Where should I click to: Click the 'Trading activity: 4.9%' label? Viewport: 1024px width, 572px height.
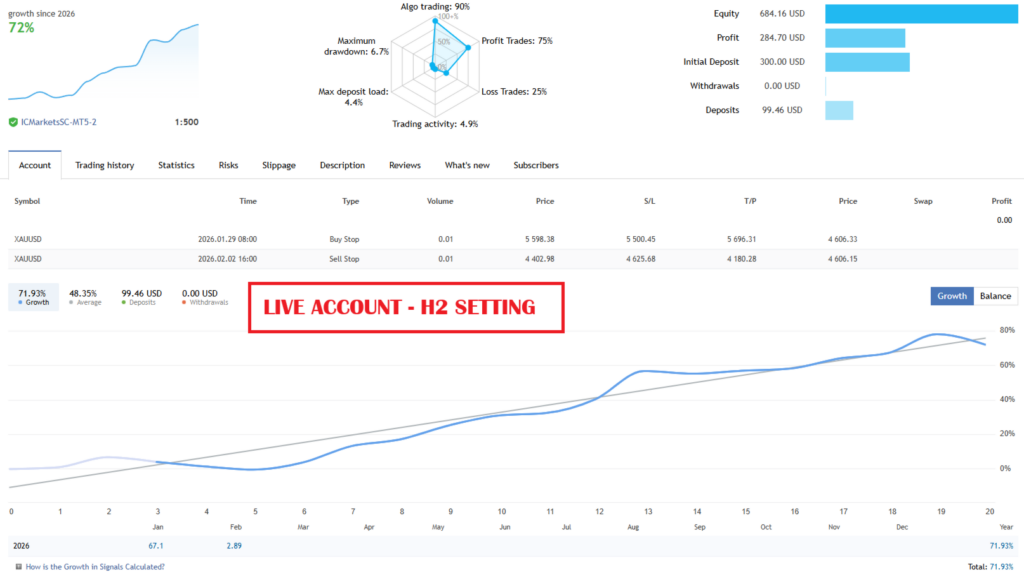pyautogui.click(x=435, y=124)
